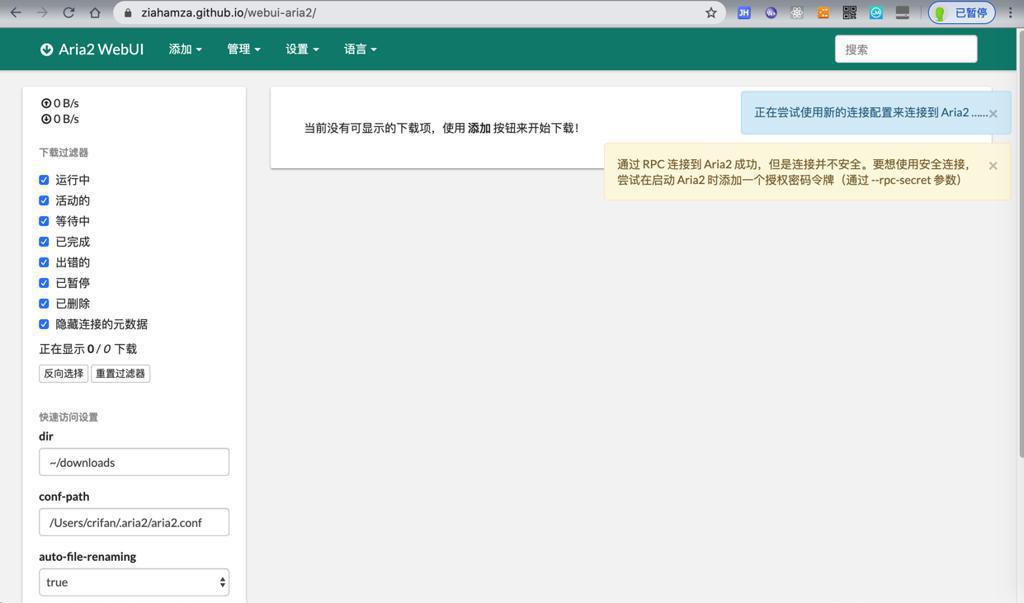Click the Aria2 WebUI logo icon
The height and width of the screenshot is (603, 1024).
pos(46,50)
